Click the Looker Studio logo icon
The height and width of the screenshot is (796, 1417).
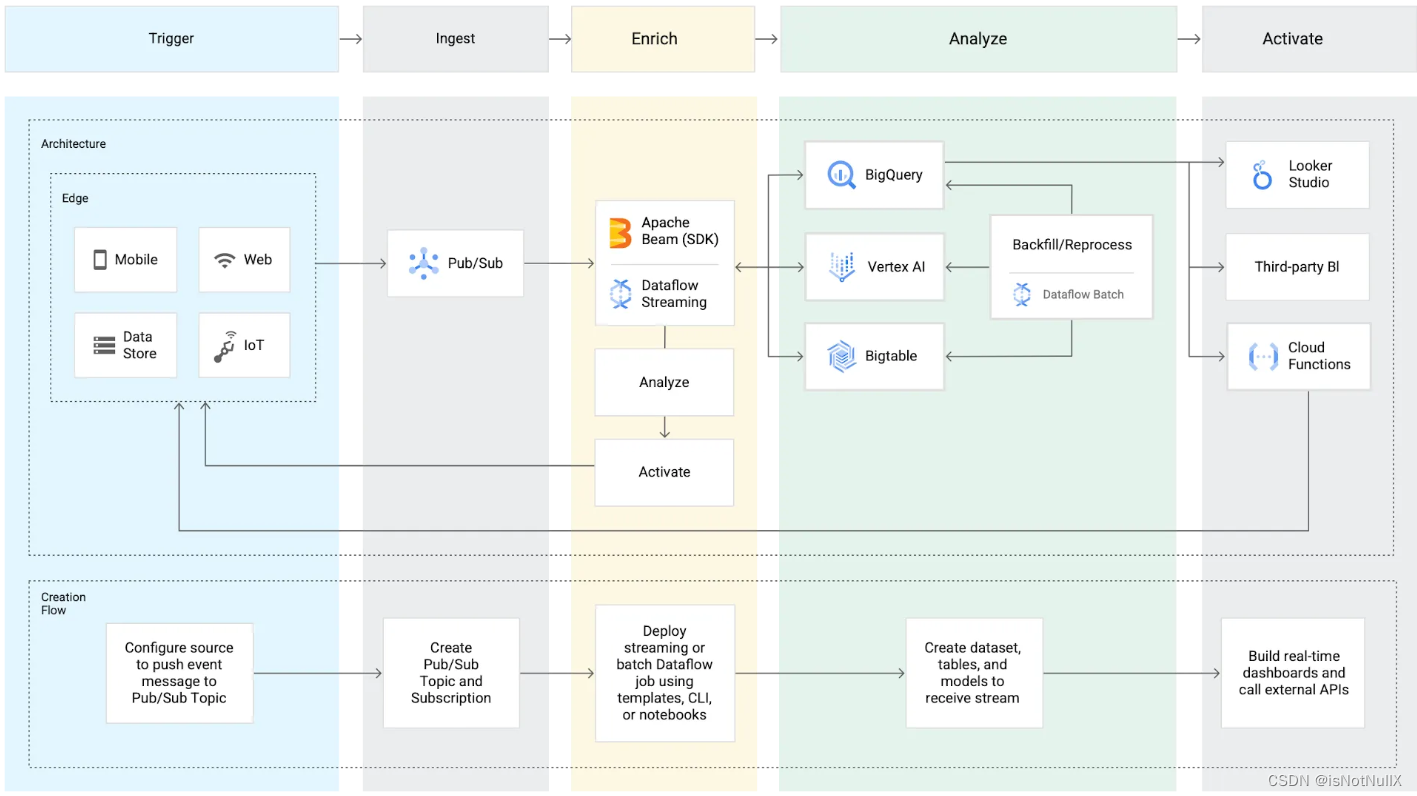pyautogui.click(x=1262, y=175)
